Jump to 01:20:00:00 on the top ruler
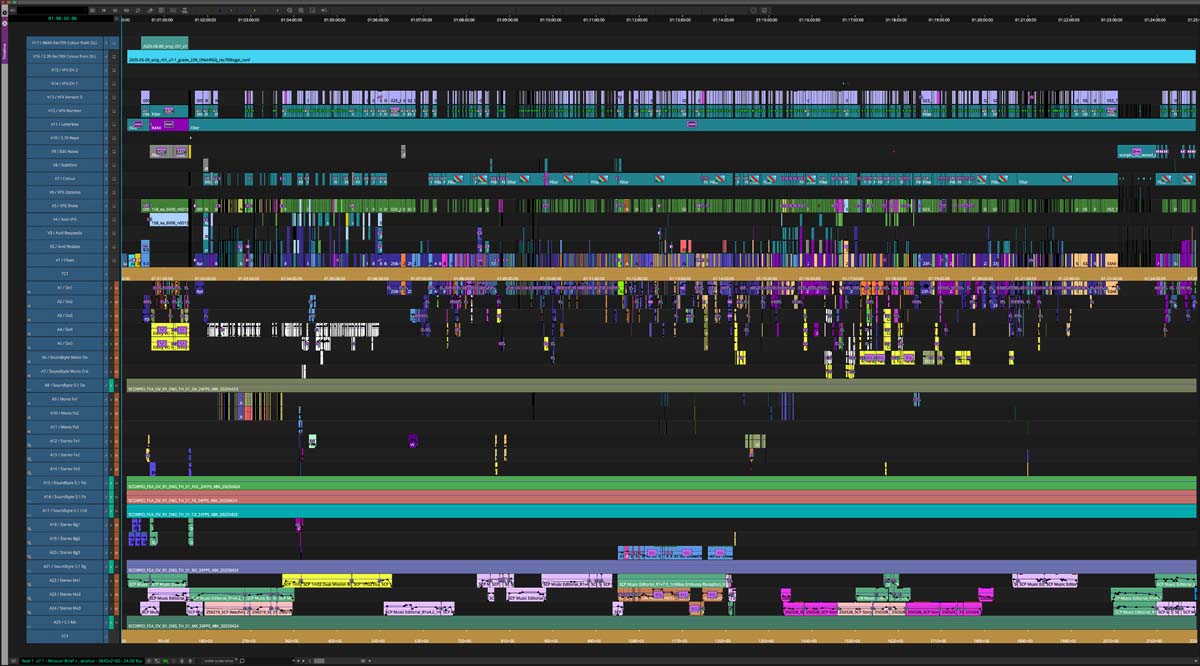 coord(982,19)
